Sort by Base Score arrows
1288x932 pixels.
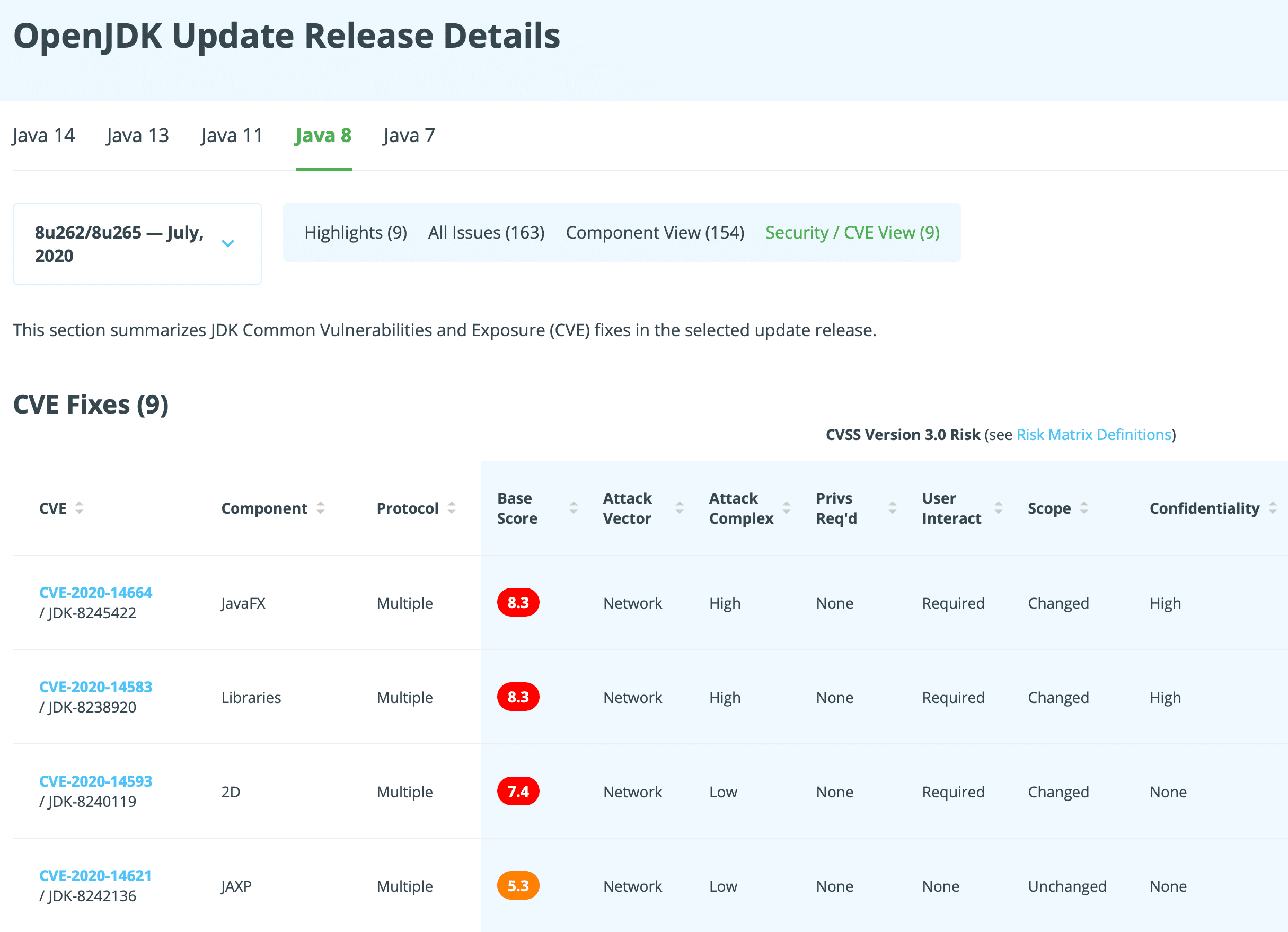[574, 508]
